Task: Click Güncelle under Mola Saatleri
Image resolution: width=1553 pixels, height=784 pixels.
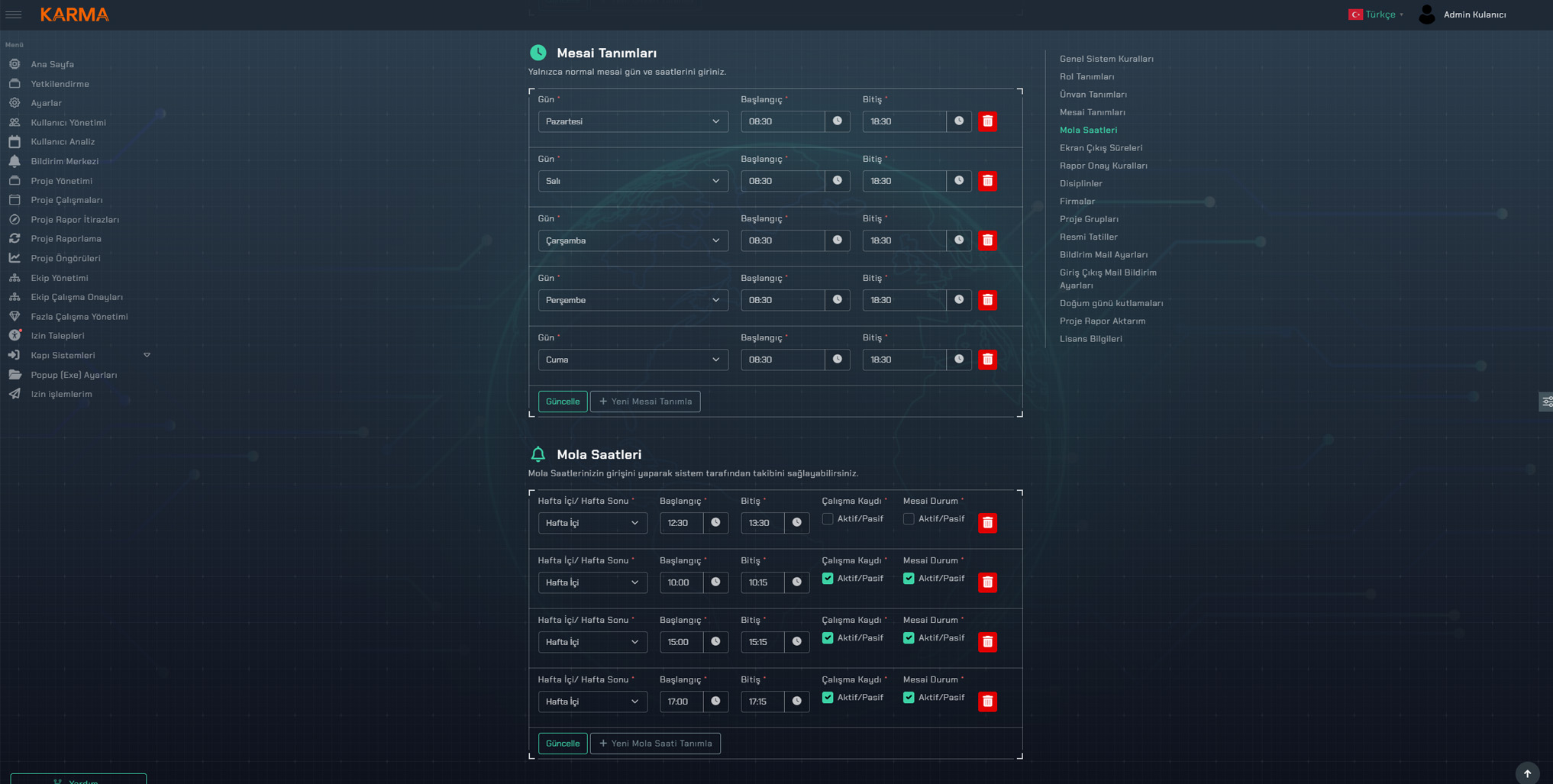Action: [x=562, y=744]
